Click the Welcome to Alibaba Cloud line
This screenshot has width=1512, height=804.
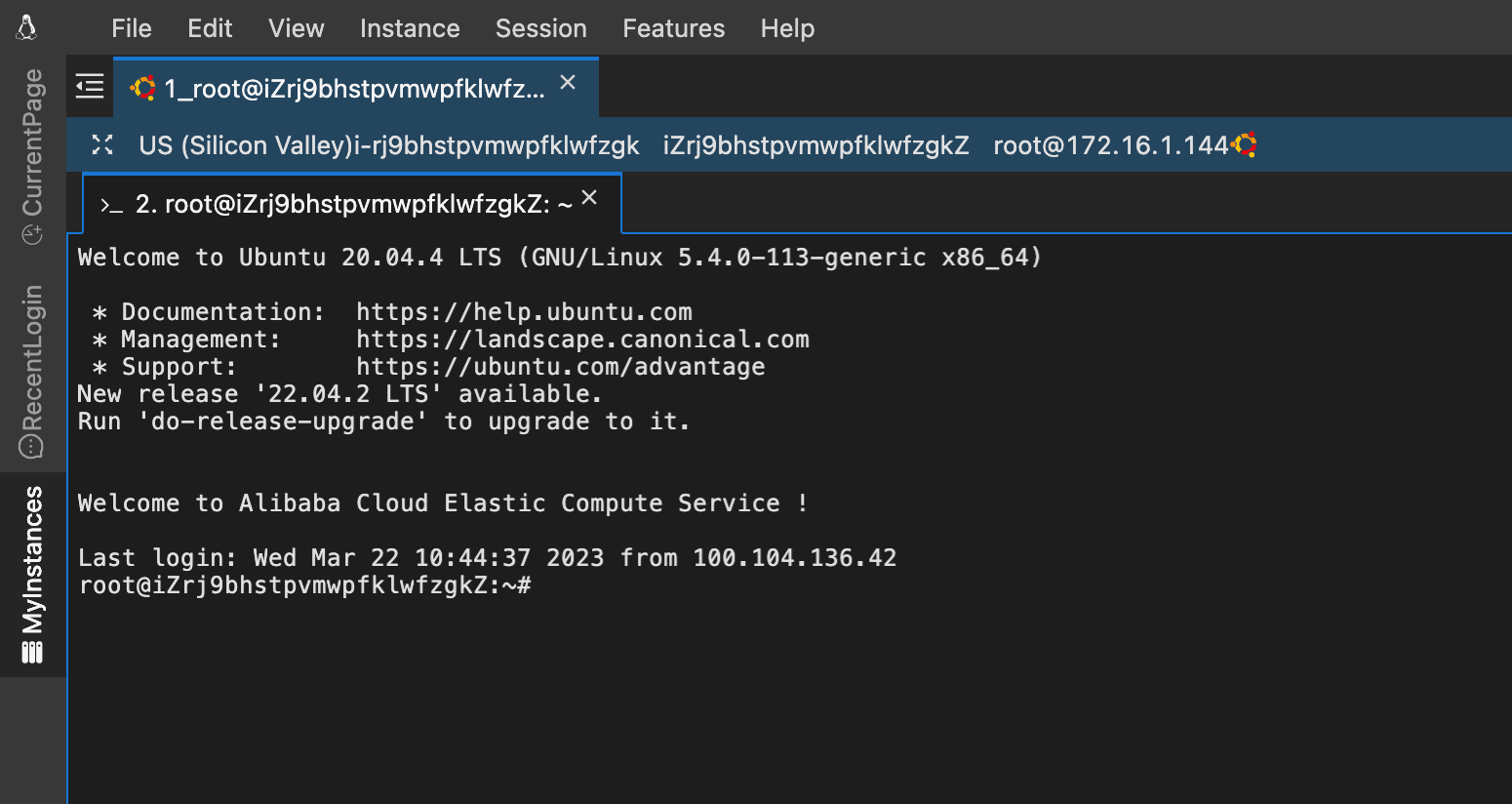[x=443, y=503]
